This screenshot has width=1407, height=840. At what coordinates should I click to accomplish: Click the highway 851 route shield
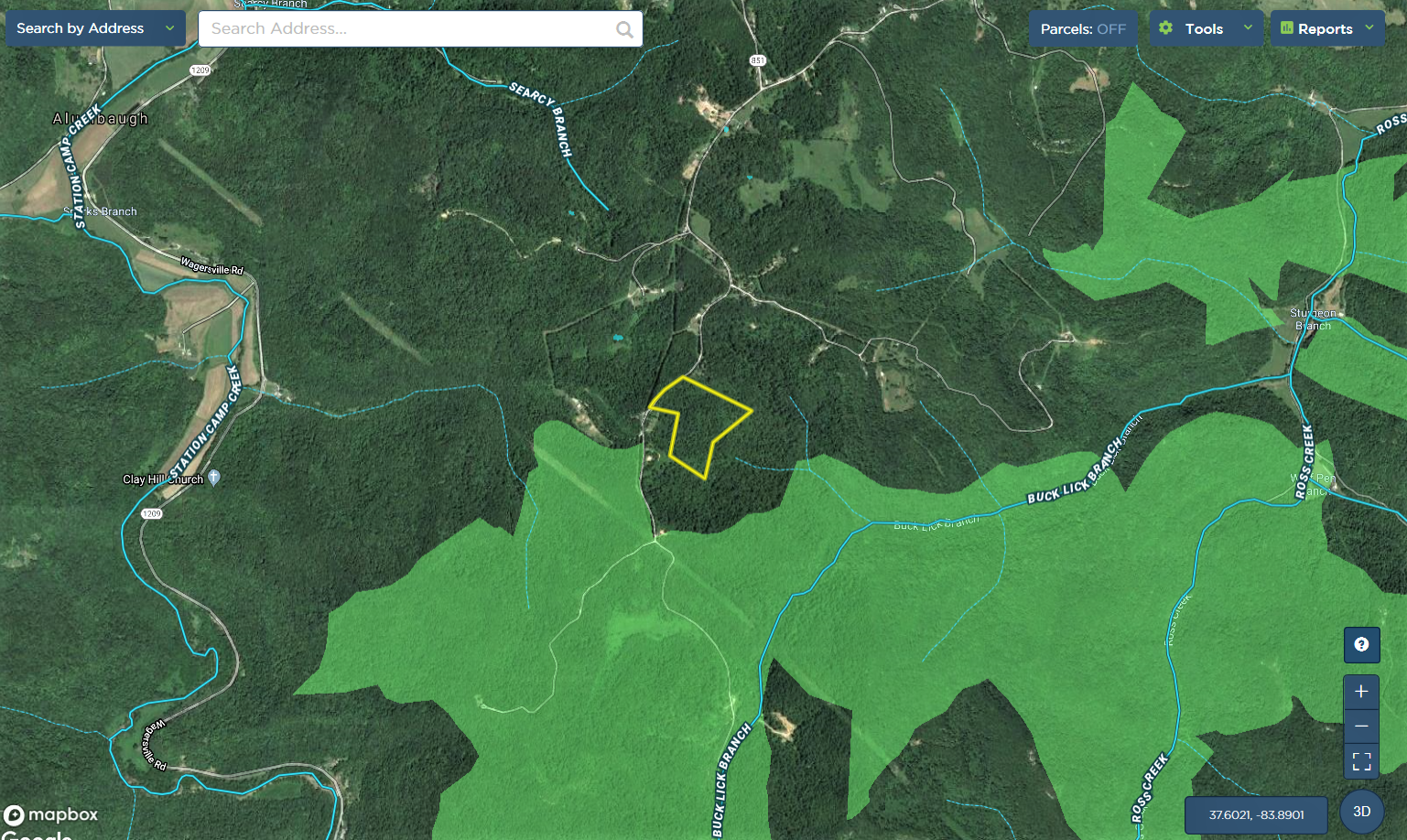tap(757, 60)
